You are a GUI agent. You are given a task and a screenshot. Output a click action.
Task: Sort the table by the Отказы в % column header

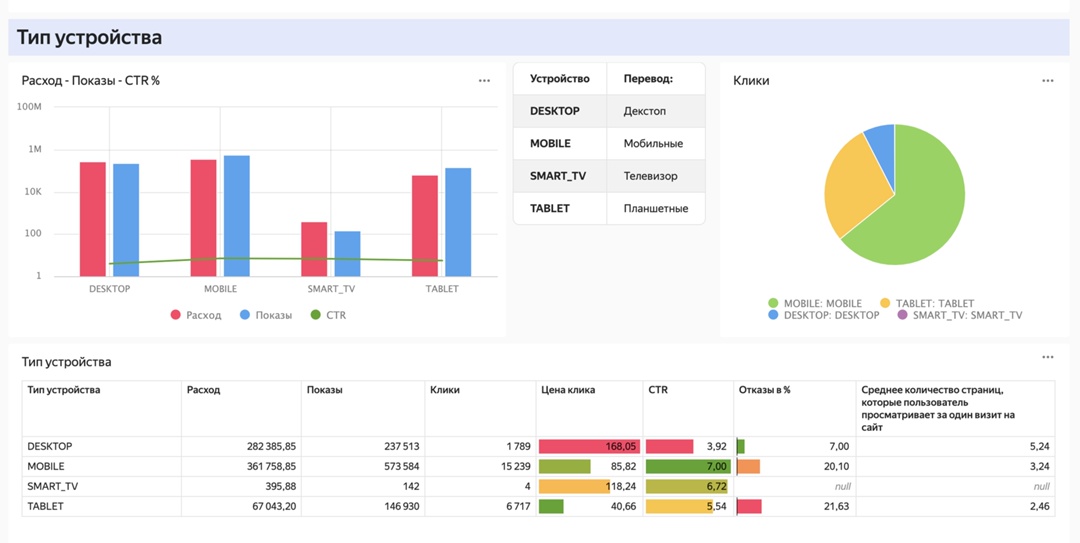764,390
